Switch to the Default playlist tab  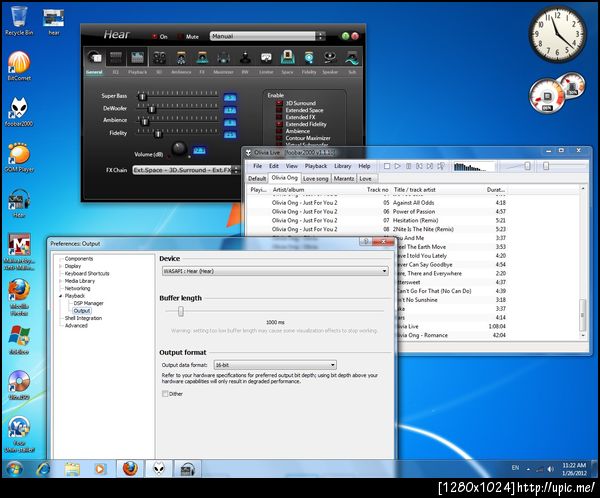click(x=257, y=178)
